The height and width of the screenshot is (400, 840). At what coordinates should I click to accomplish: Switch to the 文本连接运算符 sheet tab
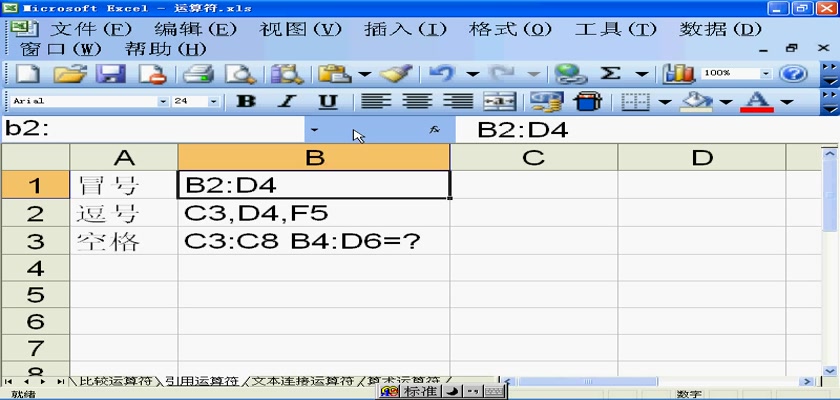pos(301,381)
